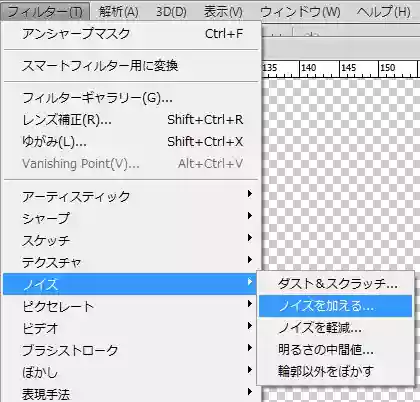The width and height of the screenshot is (420, 402).
Task: Choose 輪郭以外をぼかす option
Action: [x=336, y=371]
